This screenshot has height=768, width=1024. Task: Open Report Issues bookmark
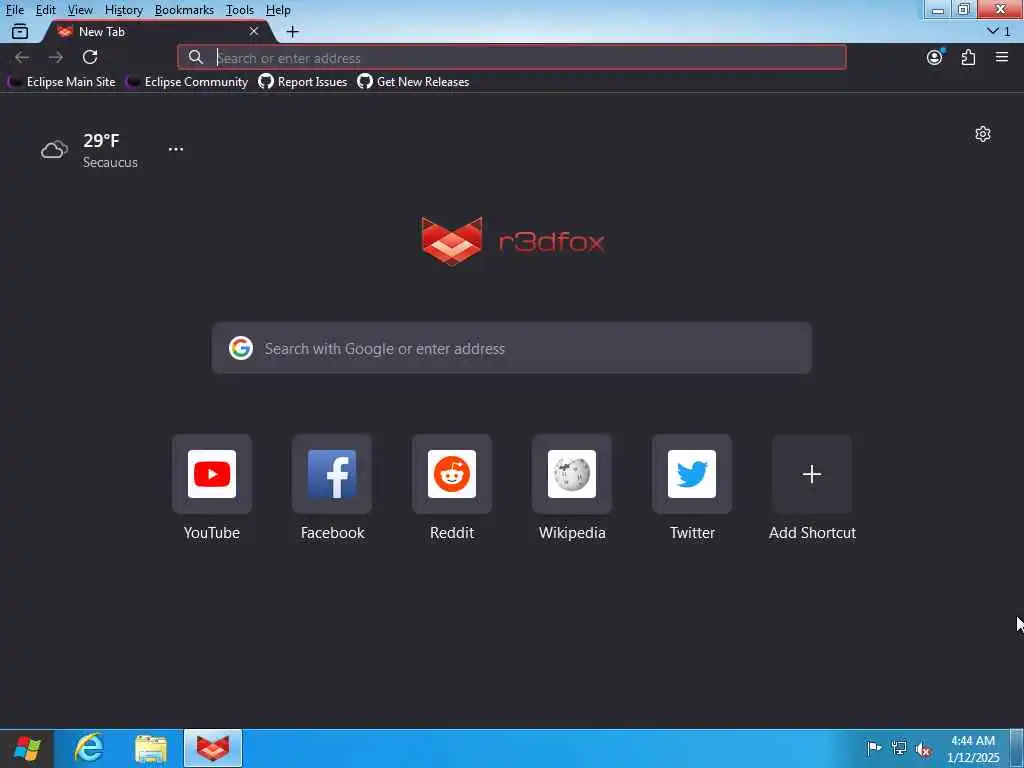(302, 82)
